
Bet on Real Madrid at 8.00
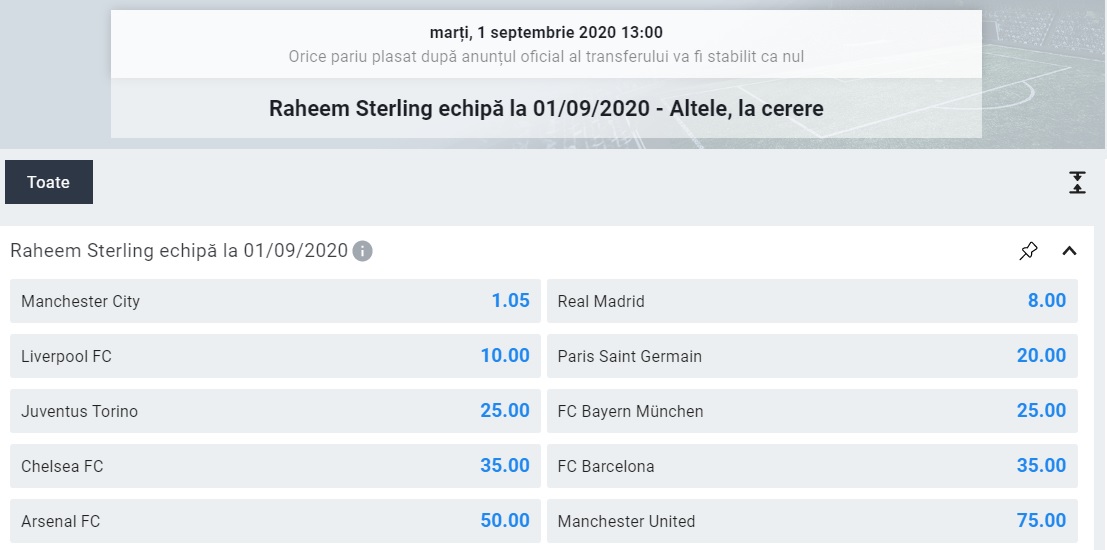pyautogui.click(x=812, y=301)
